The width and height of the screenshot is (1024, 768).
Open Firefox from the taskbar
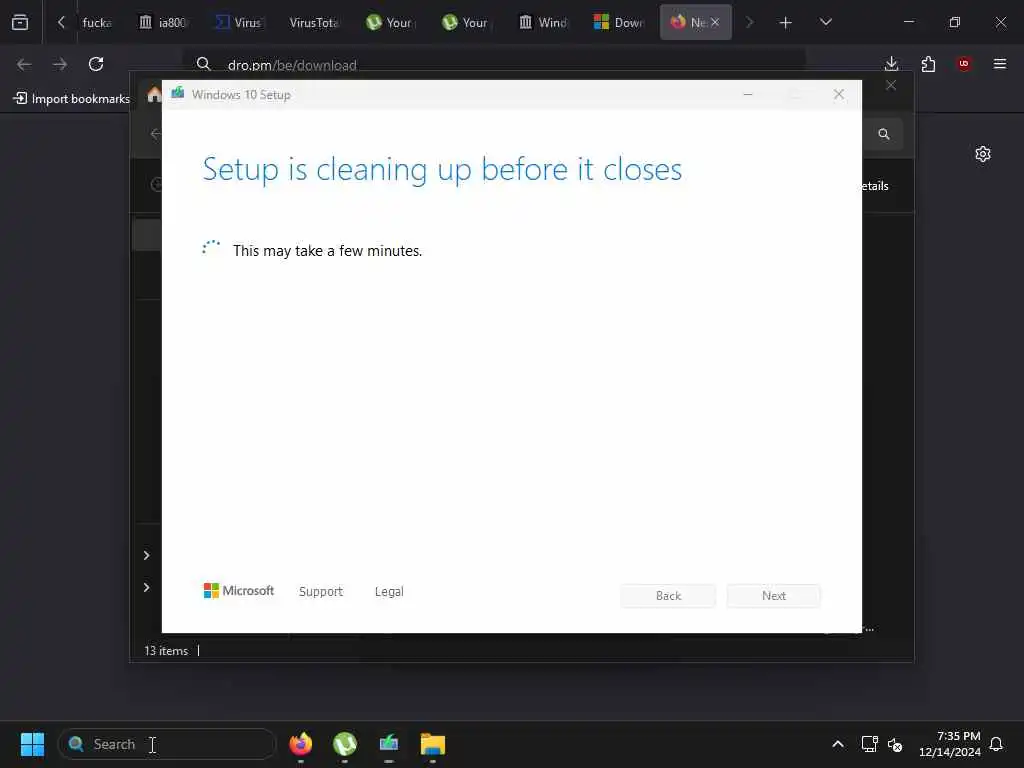tap(301, 744)
